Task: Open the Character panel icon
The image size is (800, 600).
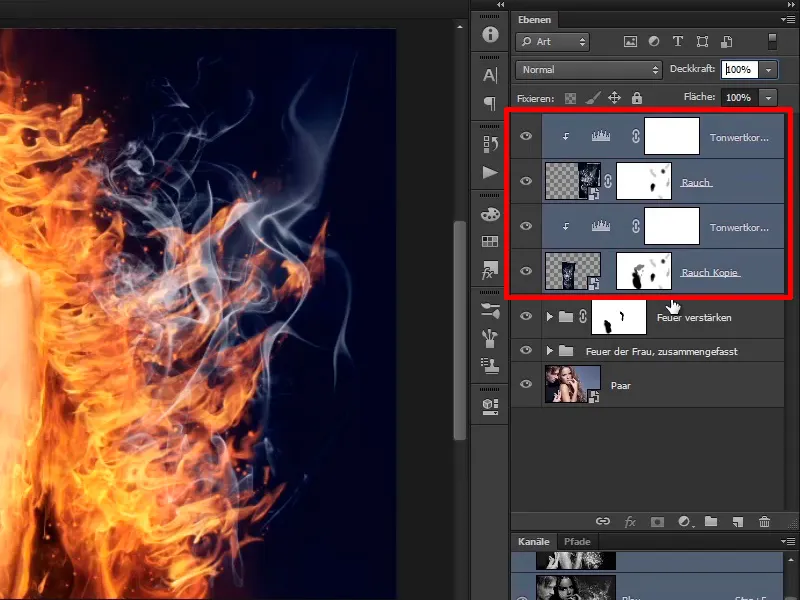Action: click(490, 75)
